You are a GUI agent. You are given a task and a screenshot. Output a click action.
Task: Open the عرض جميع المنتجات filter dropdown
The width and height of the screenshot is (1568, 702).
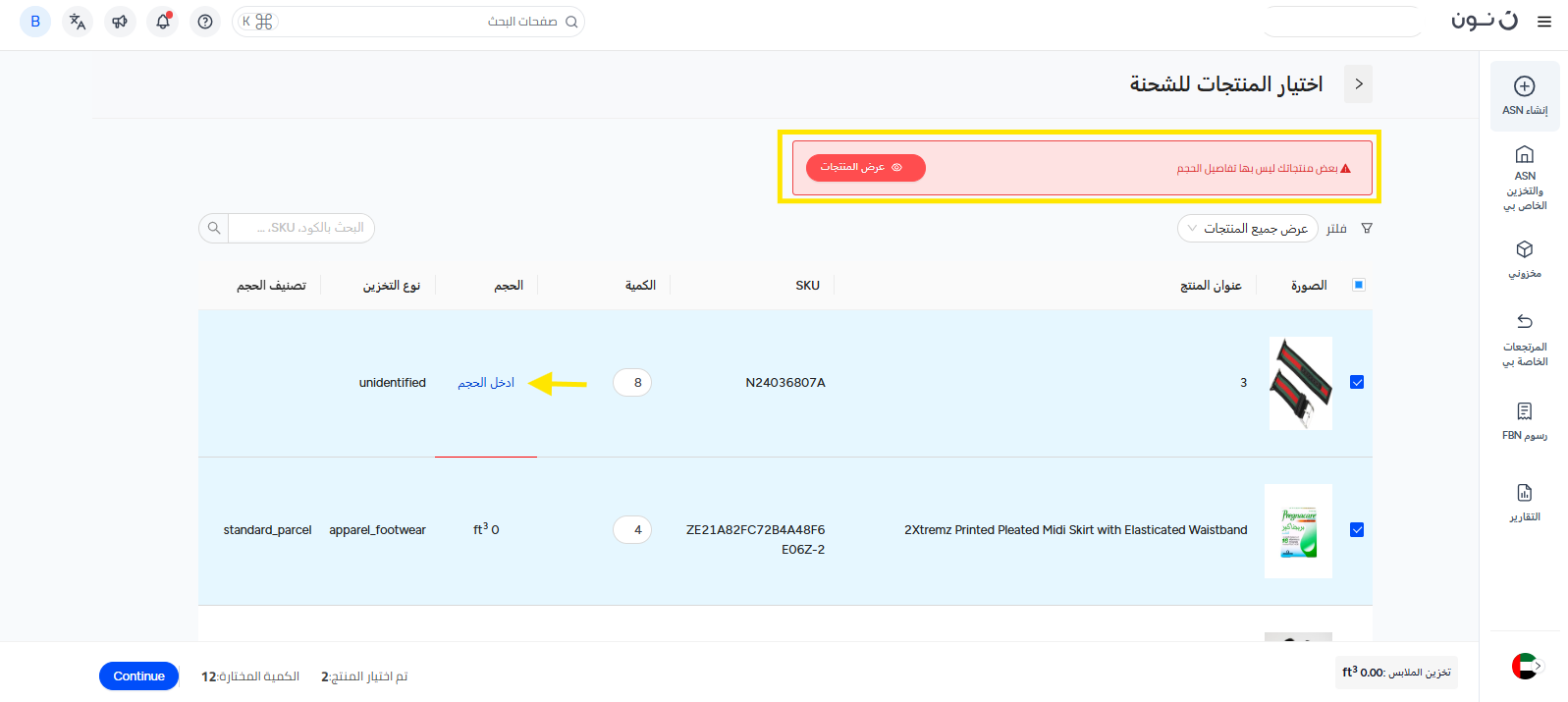[1248, 228]
